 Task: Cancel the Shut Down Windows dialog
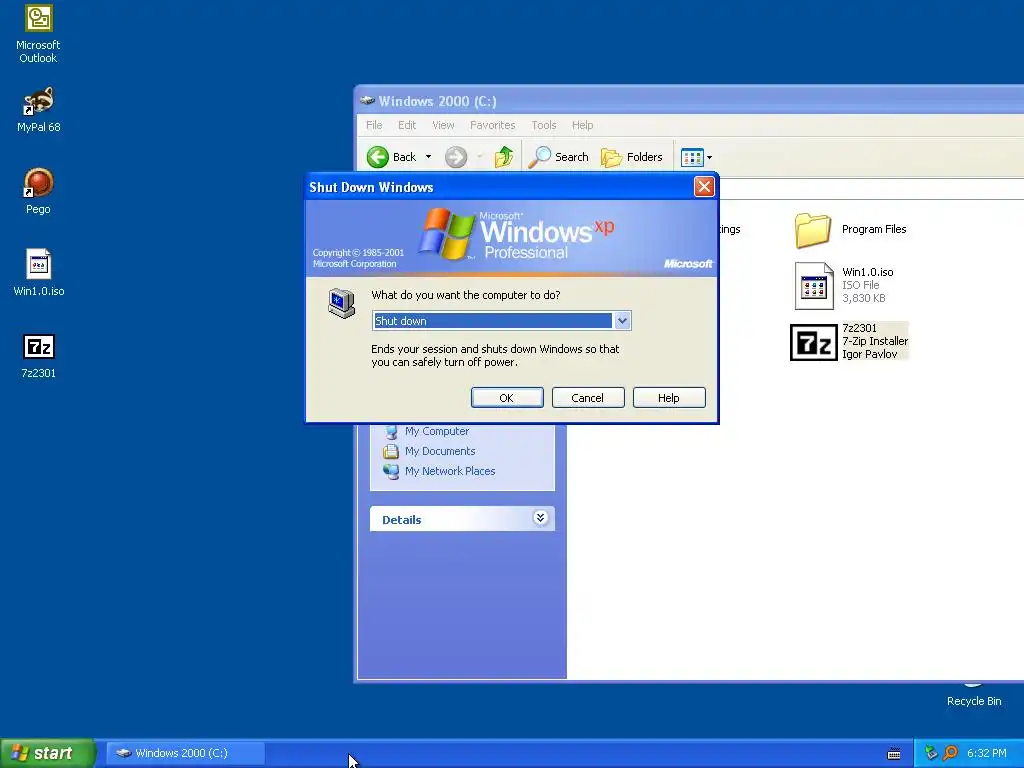(588, 398)
